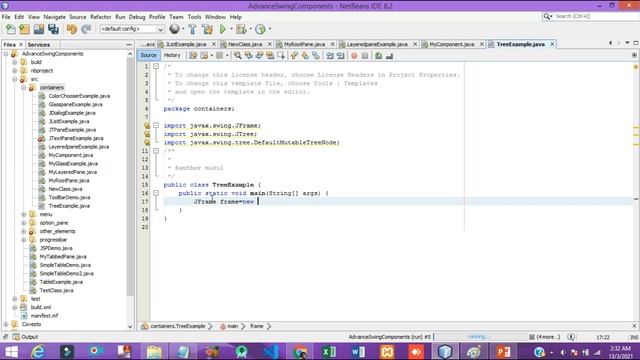
Task: Expand the progressbar folder node
Action: click(x=24, y=240)
